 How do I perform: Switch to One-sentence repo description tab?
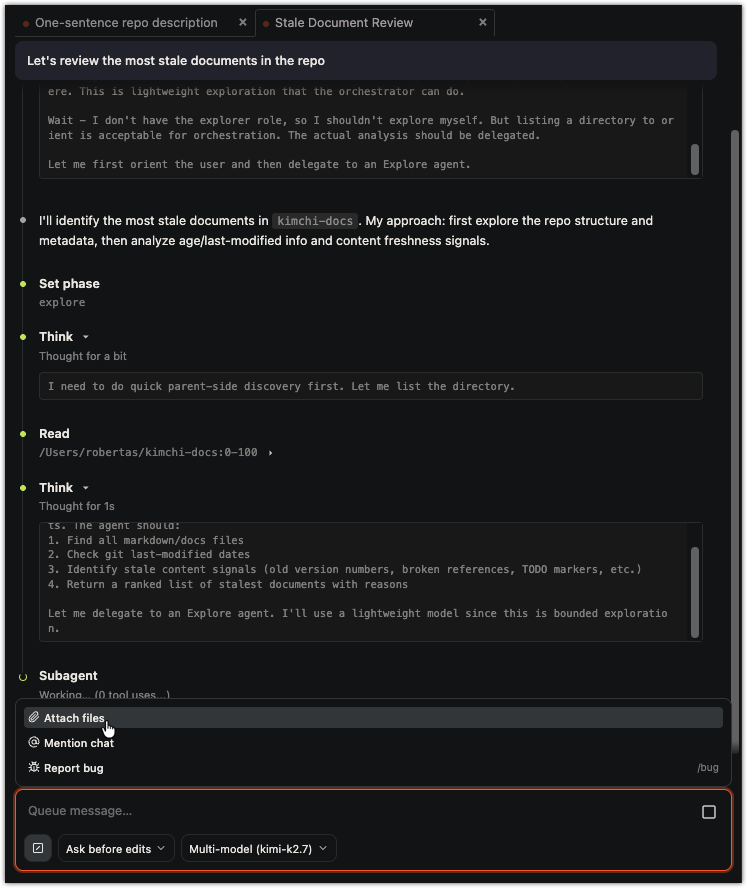click(126, 23)
